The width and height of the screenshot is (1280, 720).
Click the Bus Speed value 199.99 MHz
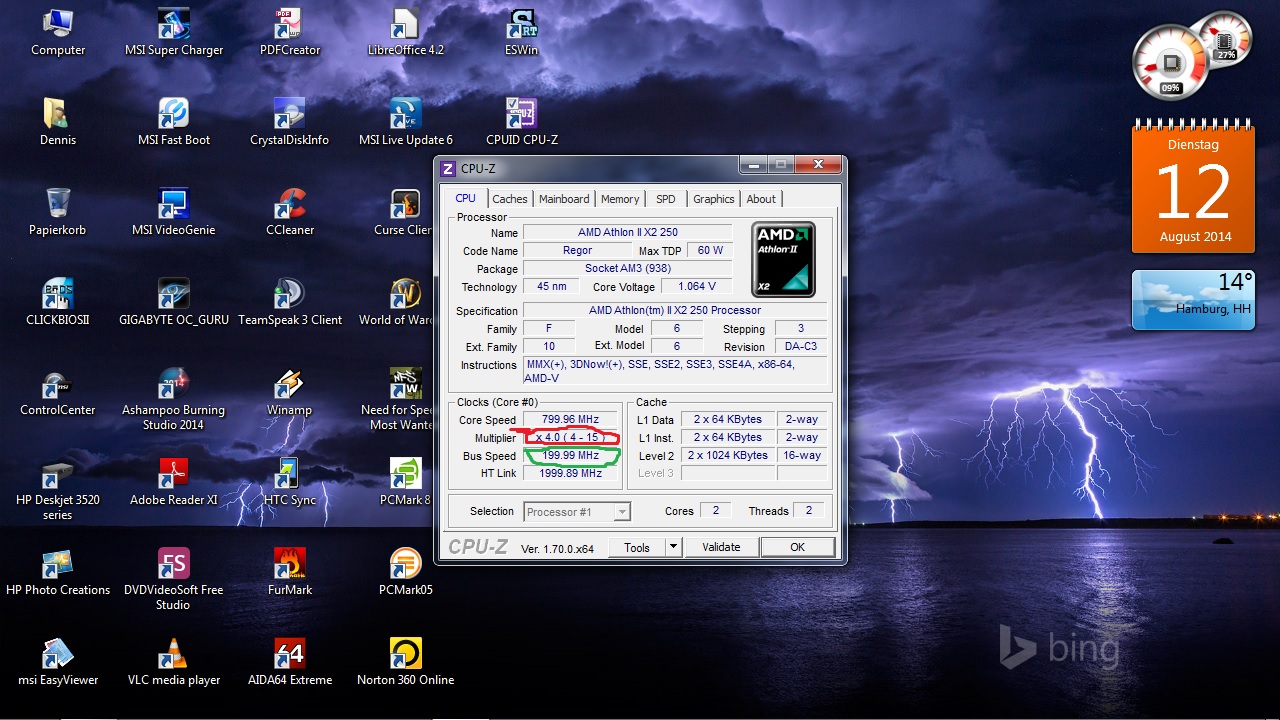coord(571,456)
